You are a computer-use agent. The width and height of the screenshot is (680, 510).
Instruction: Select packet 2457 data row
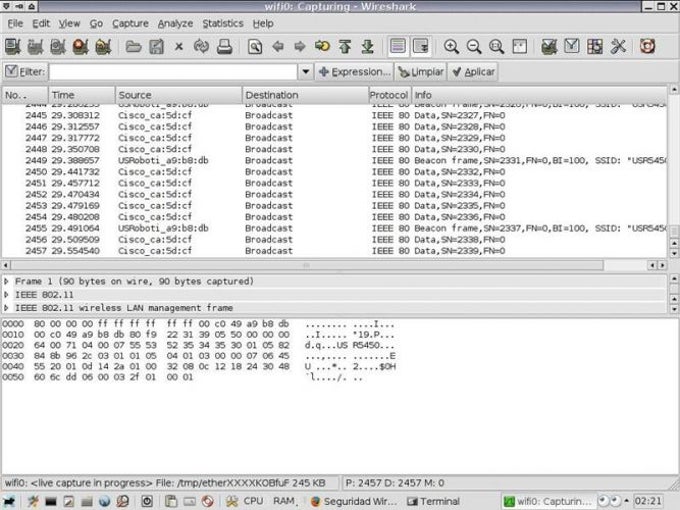(x=334, y=251)
